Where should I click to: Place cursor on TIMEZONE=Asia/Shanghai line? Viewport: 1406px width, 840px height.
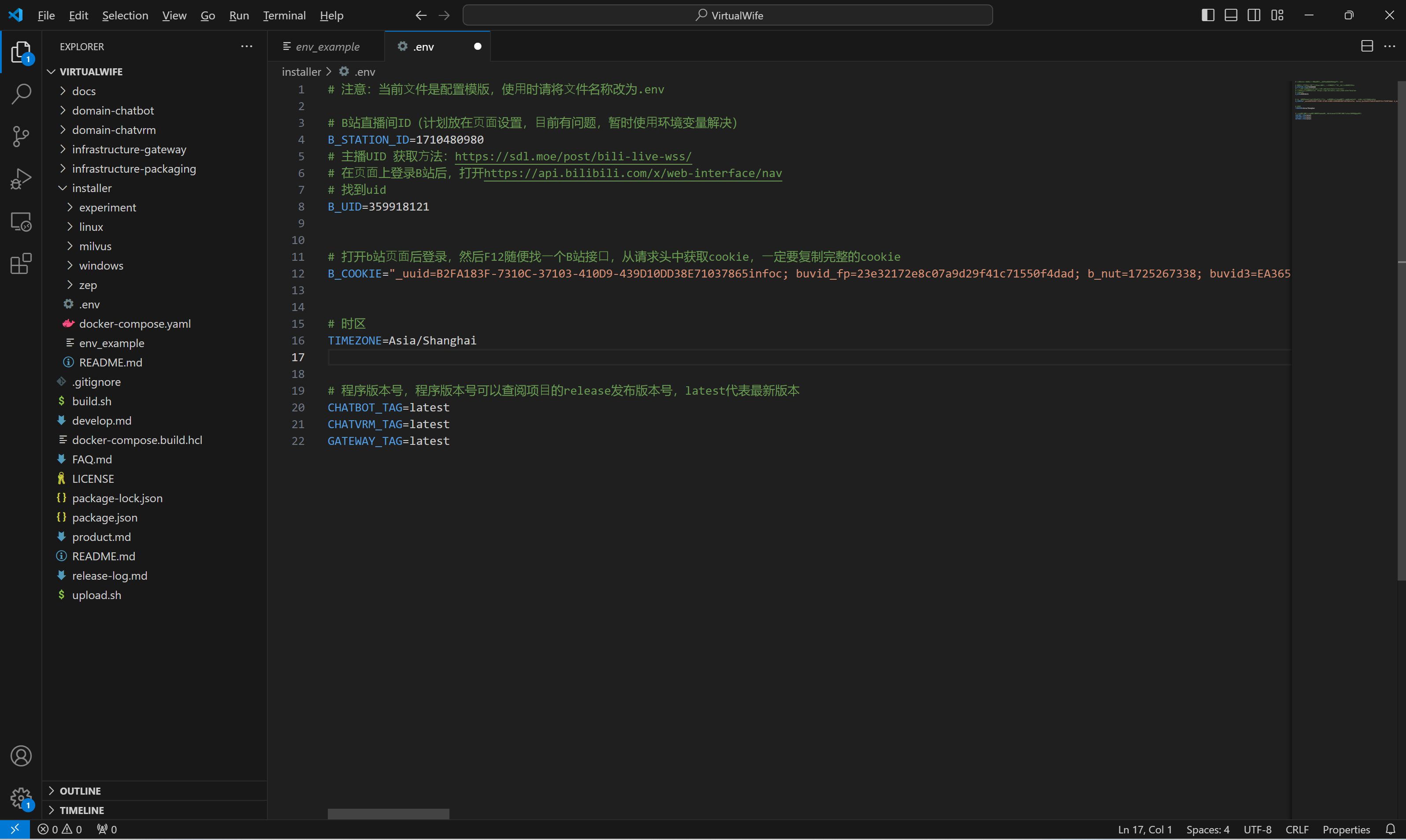tap(402, 341)
